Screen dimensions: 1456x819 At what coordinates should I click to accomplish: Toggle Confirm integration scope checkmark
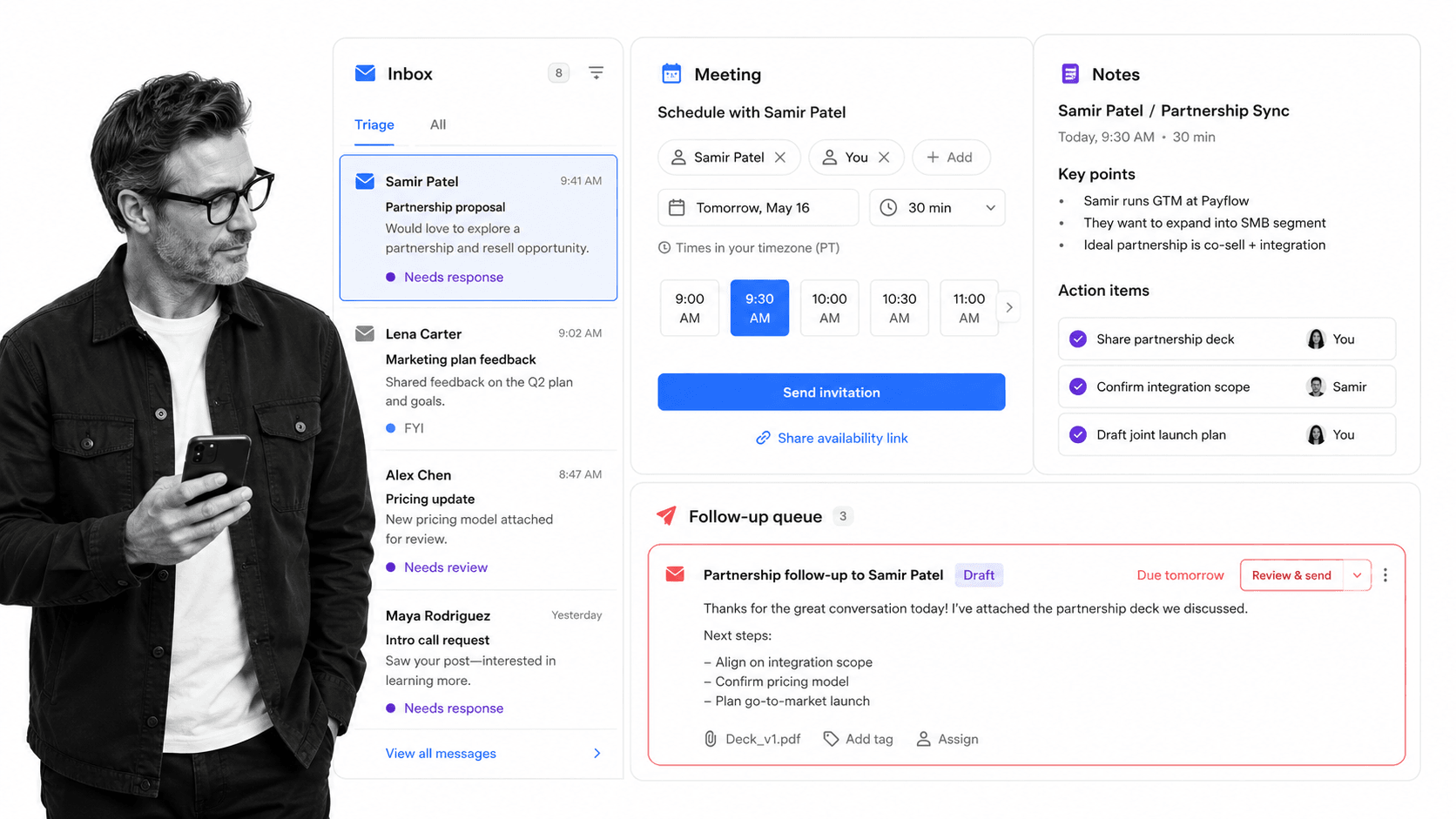click(1078, 386)
